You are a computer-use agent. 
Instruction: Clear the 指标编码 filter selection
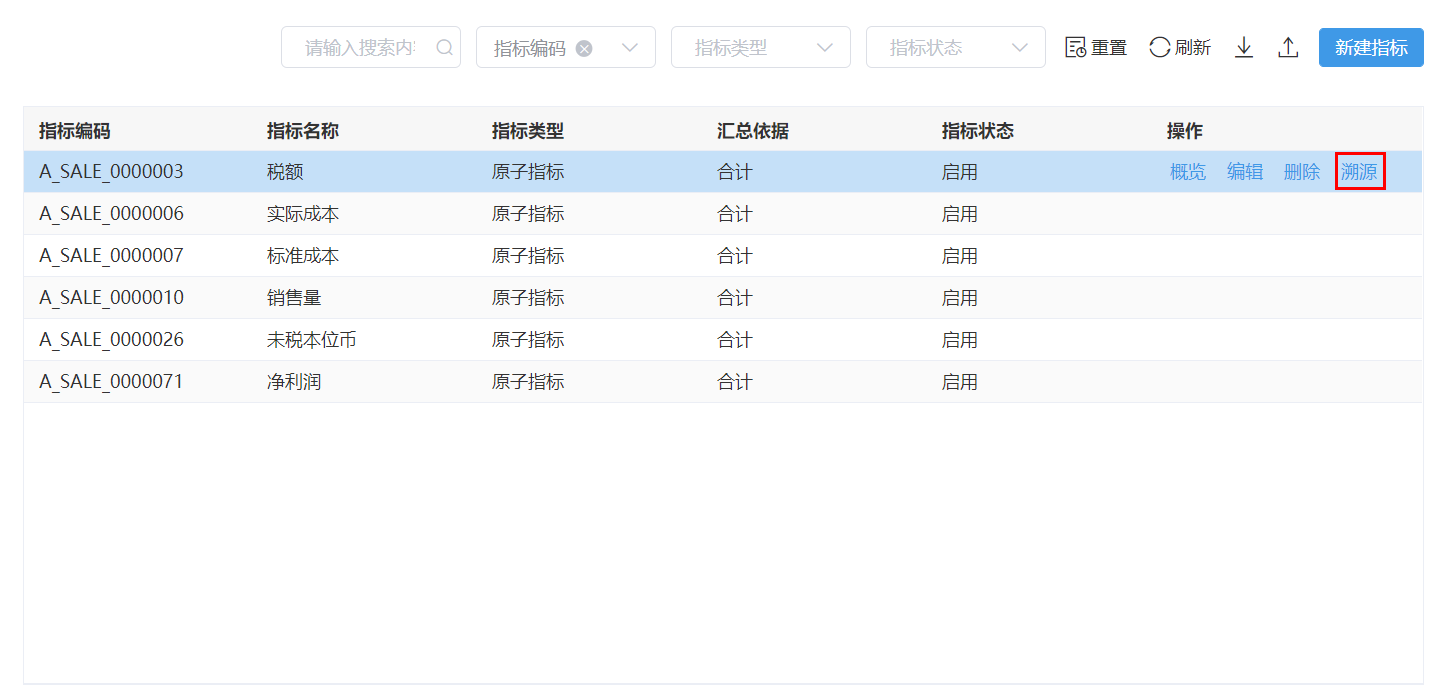584,48
